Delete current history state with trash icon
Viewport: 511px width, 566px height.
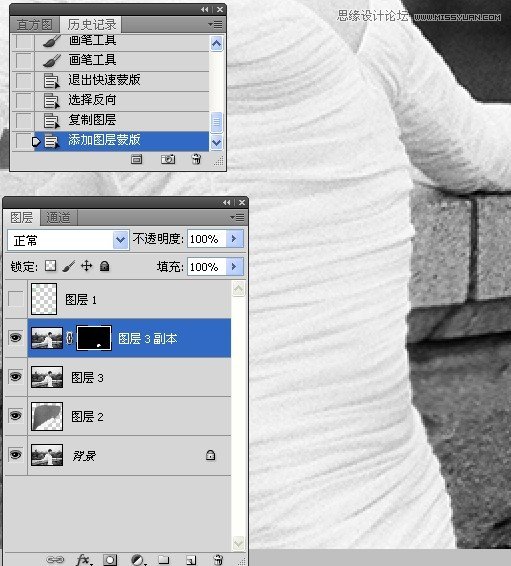pos(196,159)
